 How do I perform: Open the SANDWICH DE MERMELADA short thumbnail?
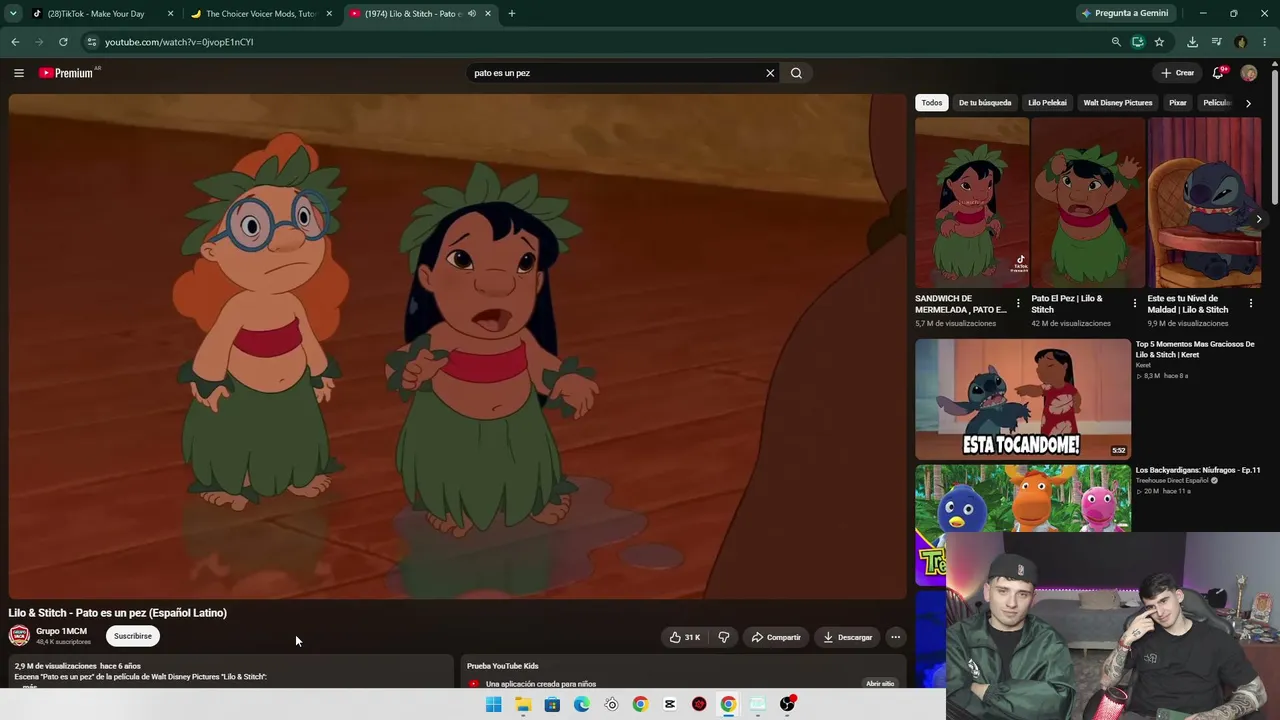pyautogui.click(x=972, y=203)
